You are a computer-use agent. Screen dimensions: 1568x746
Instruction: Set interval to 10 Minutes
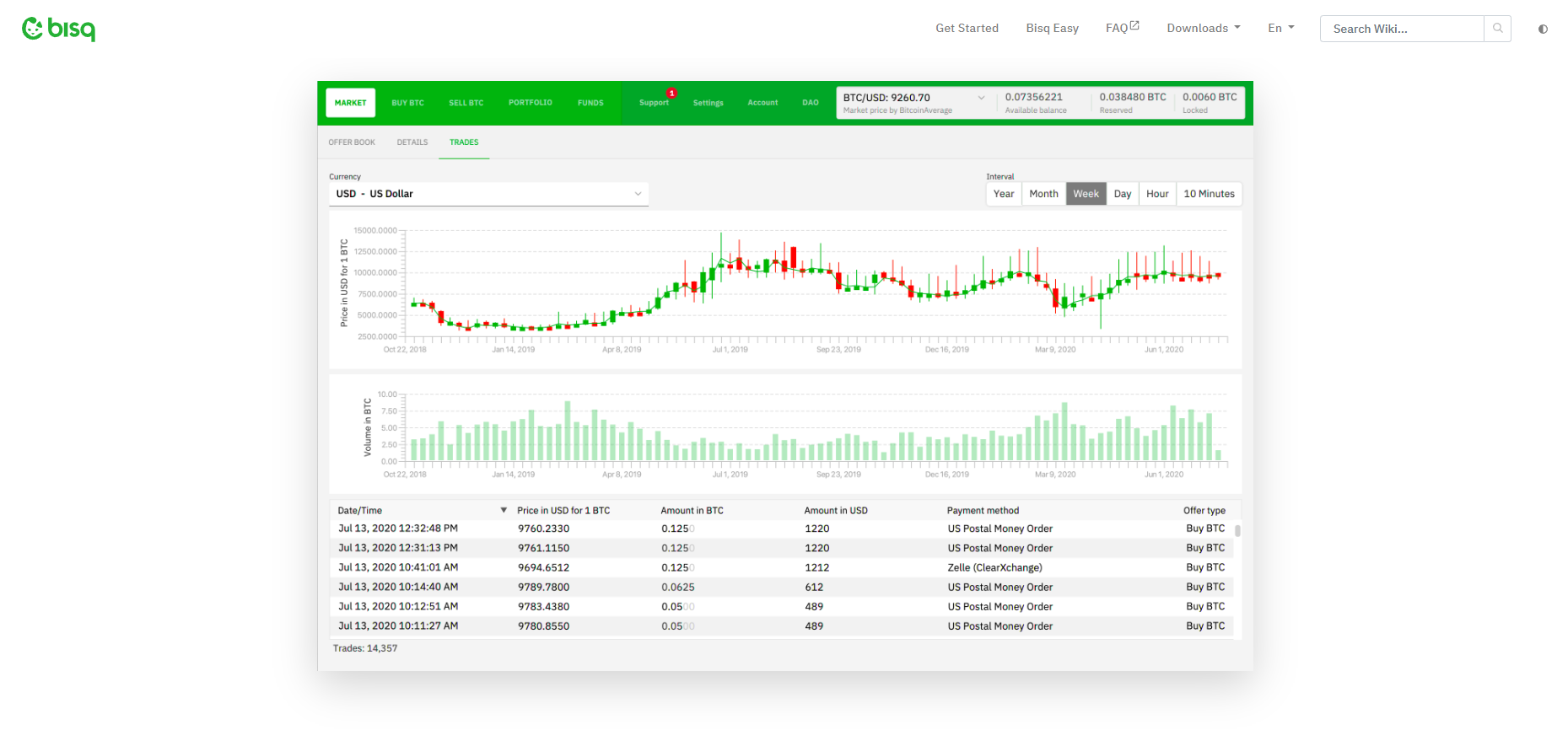[1209, 194]
